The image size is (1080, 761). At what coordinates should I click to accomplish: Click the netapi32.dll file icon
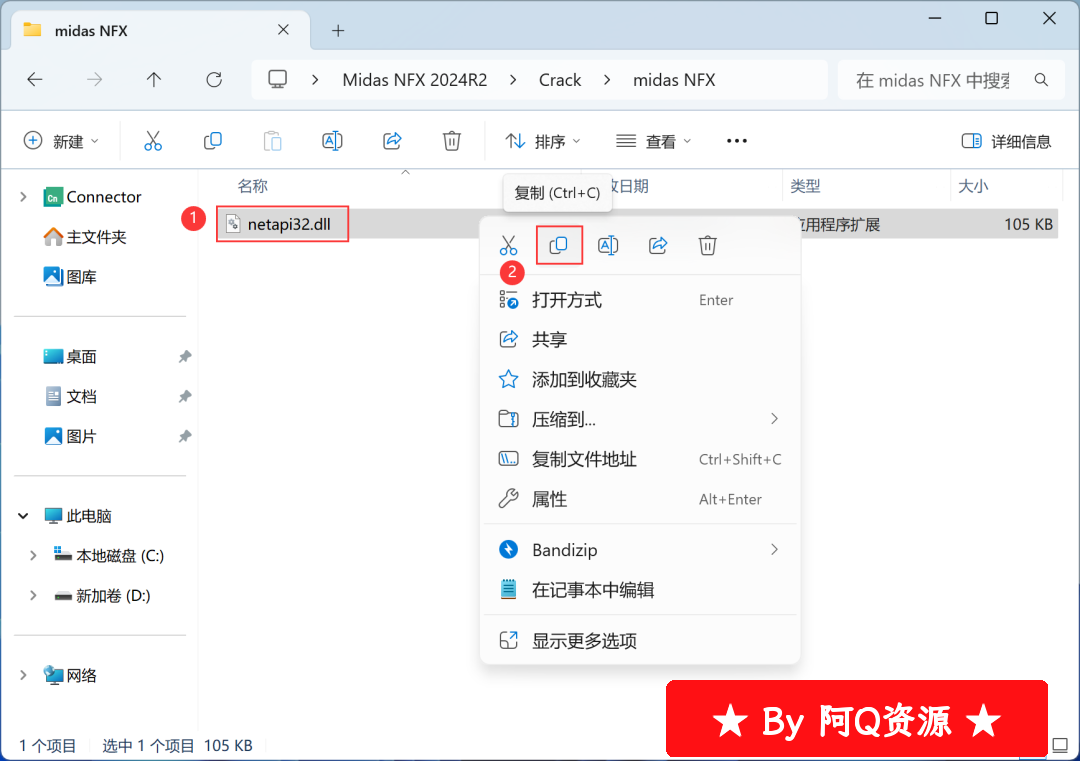233,224
